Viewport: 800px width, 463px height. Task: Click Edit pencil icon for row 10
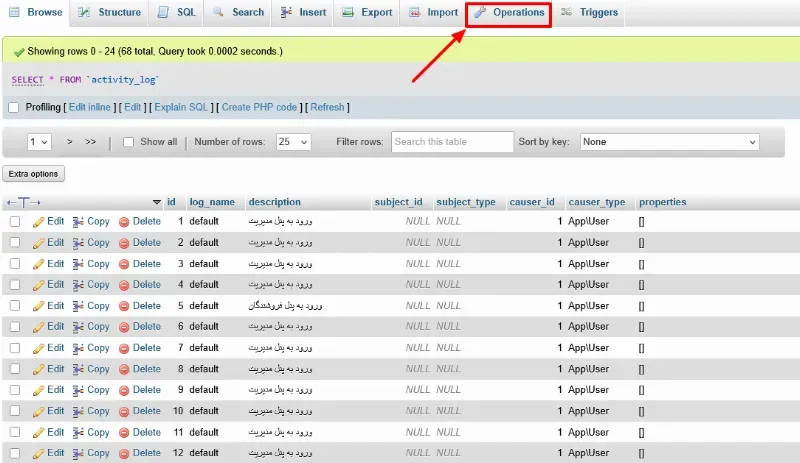[x=38, y=411]
